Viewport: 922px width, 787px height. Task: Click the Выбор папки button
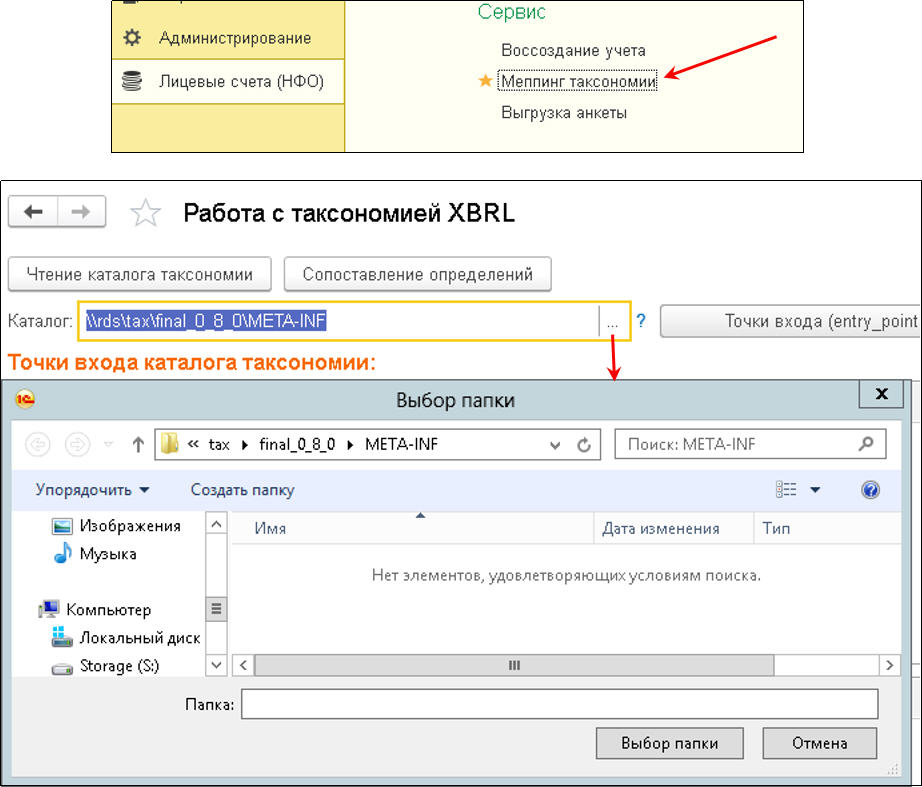(669, 743)
